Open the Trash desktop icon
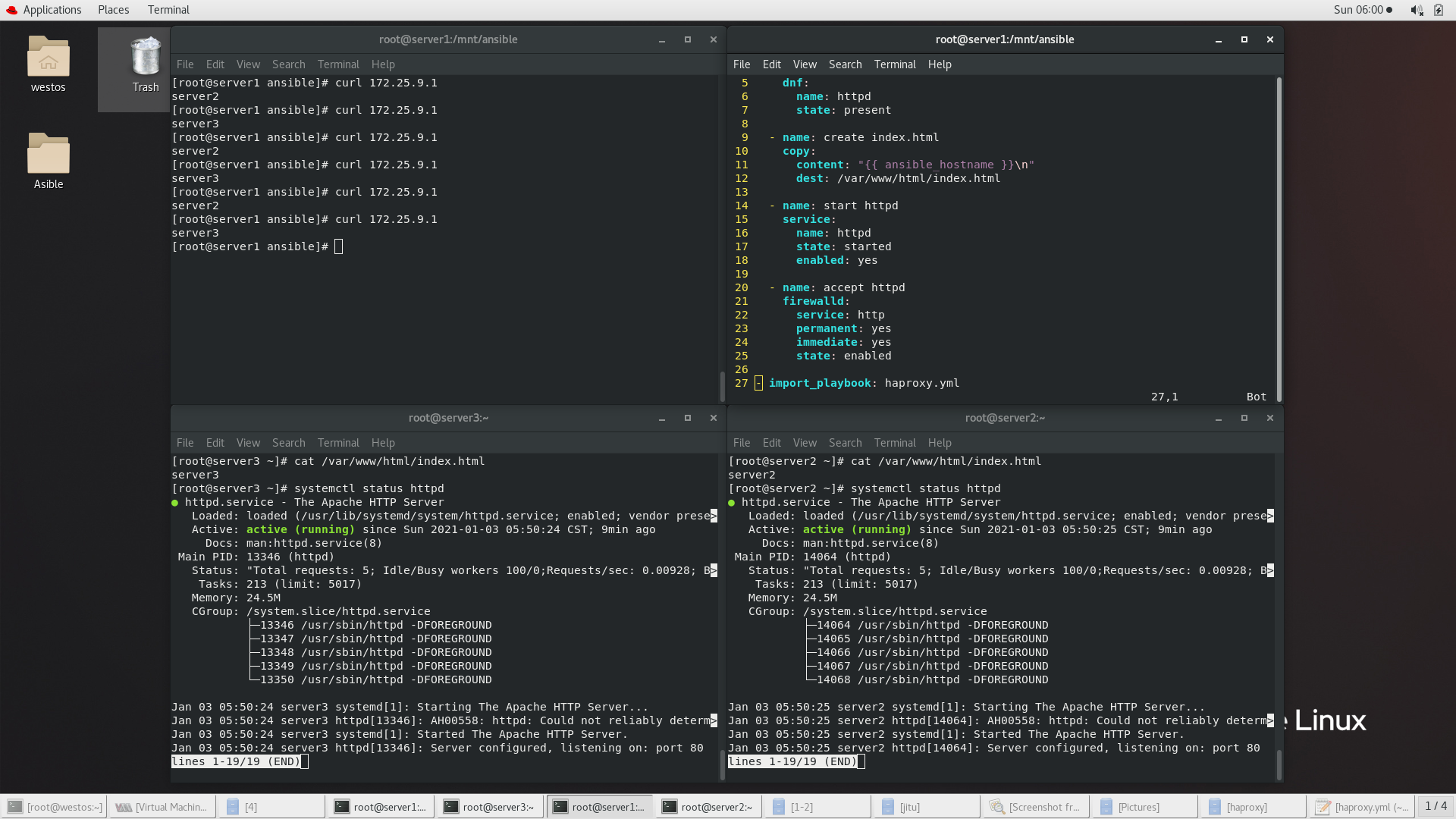The height and width of the screenshot is (819, 1456). (145, 59)
